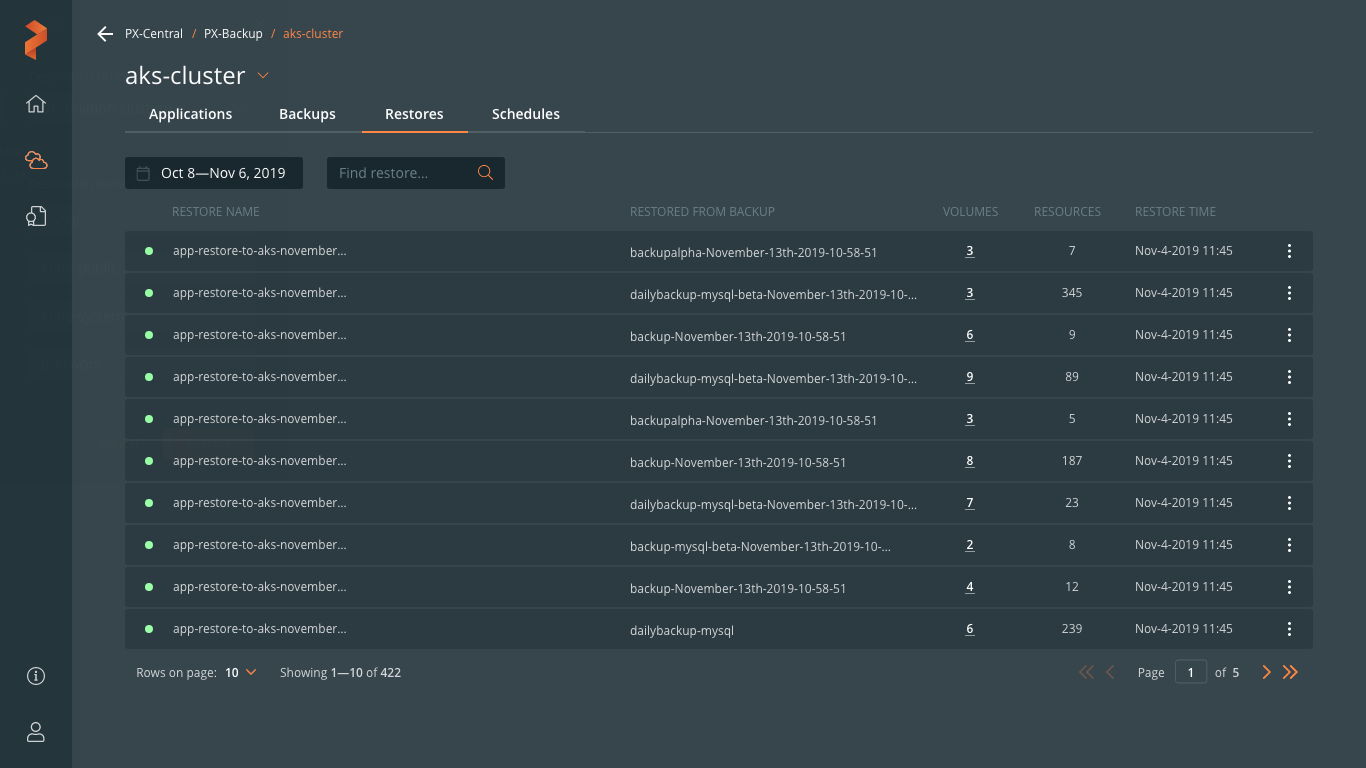Open the document copy sidebar icon
Image resolution: width=1366 pixels, height=768 pixels.
point(36,217)
